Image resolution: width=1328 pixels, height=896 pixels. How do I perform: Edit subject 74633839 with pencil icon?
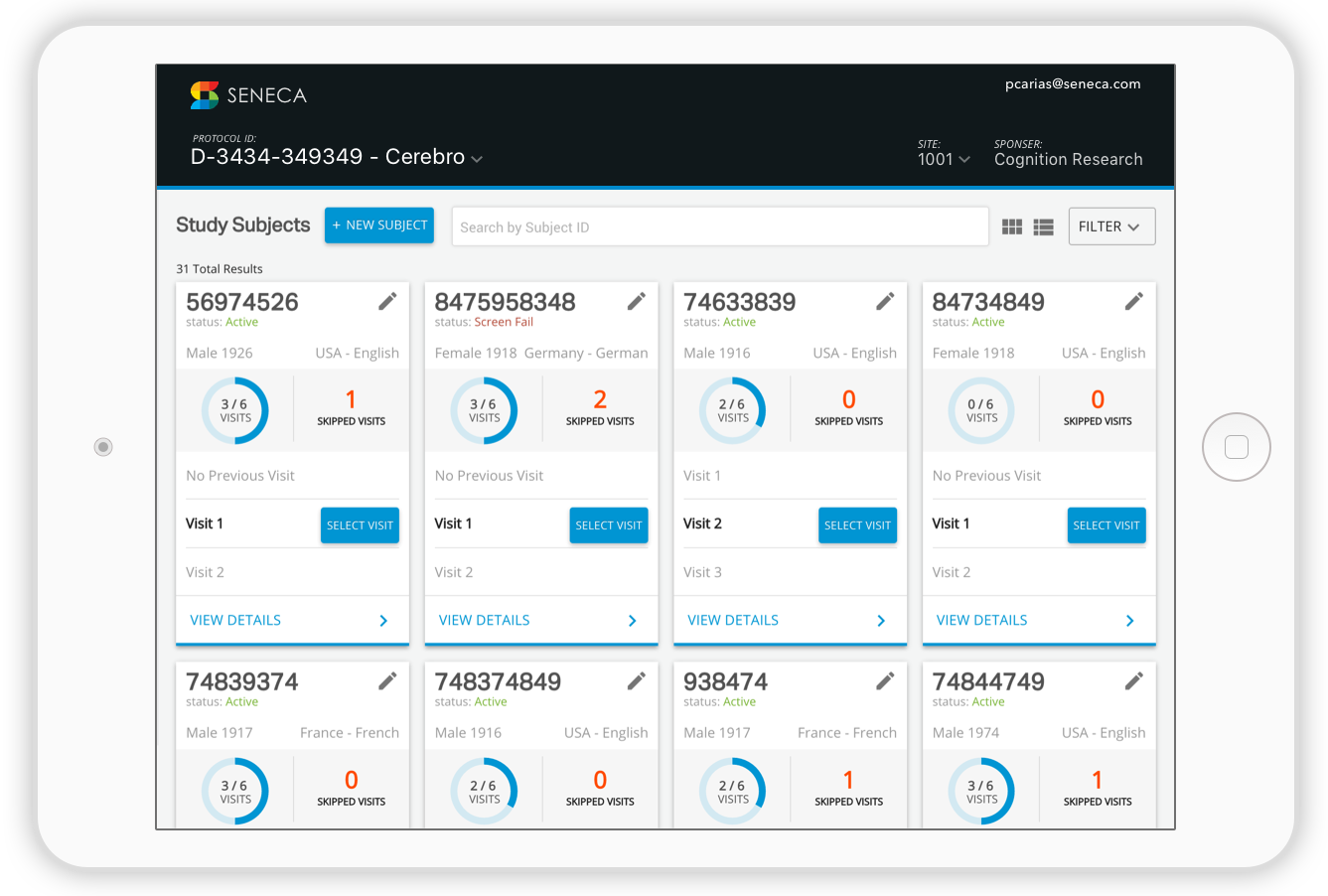(885, 301)
